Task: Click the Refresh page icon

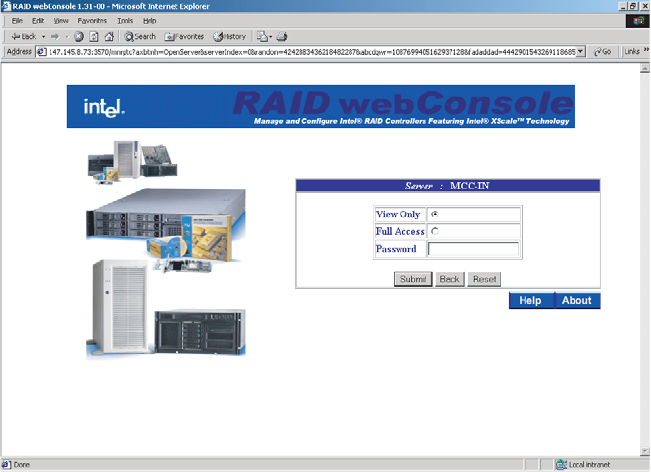Action: 94,37
